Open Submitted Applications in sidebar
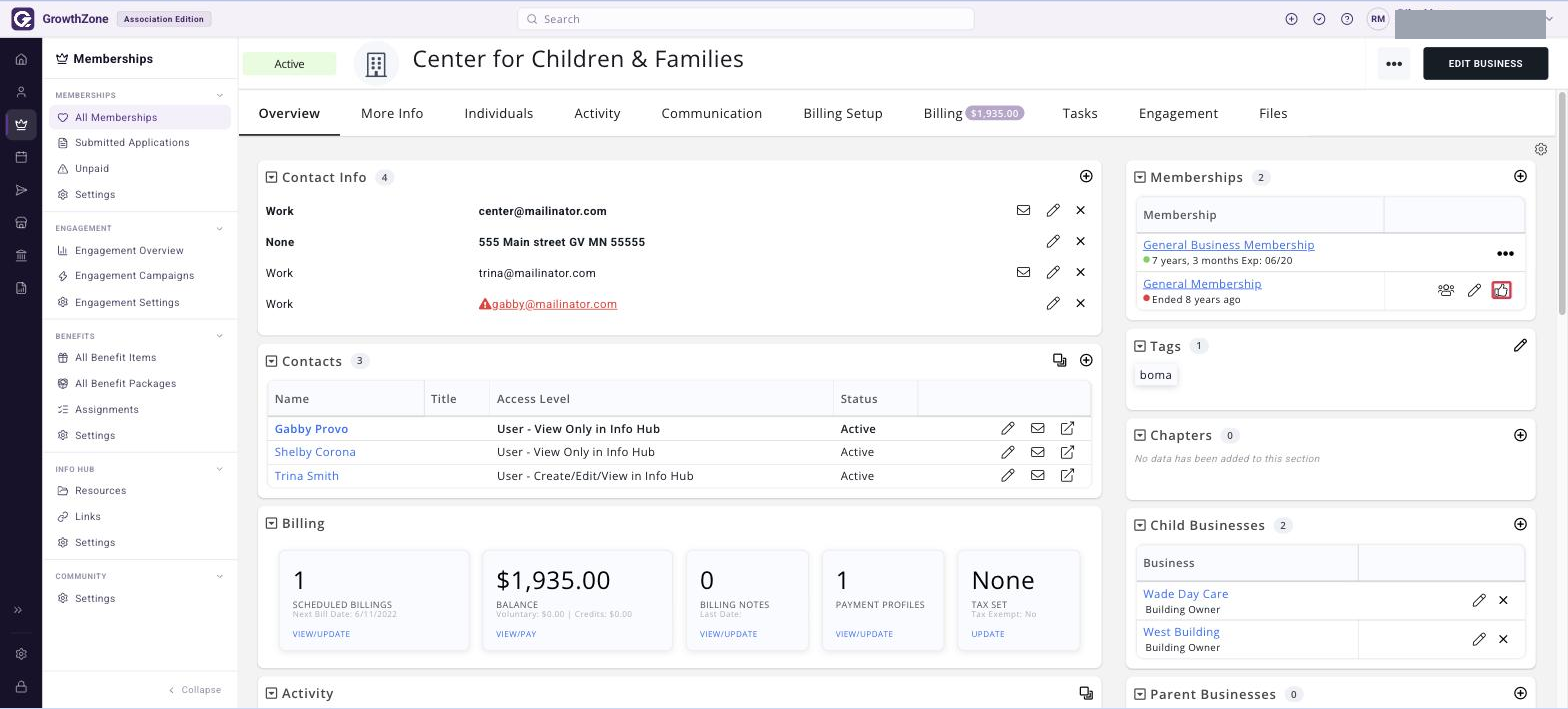This screenshot has height=709, width=1568. (132, 143)
